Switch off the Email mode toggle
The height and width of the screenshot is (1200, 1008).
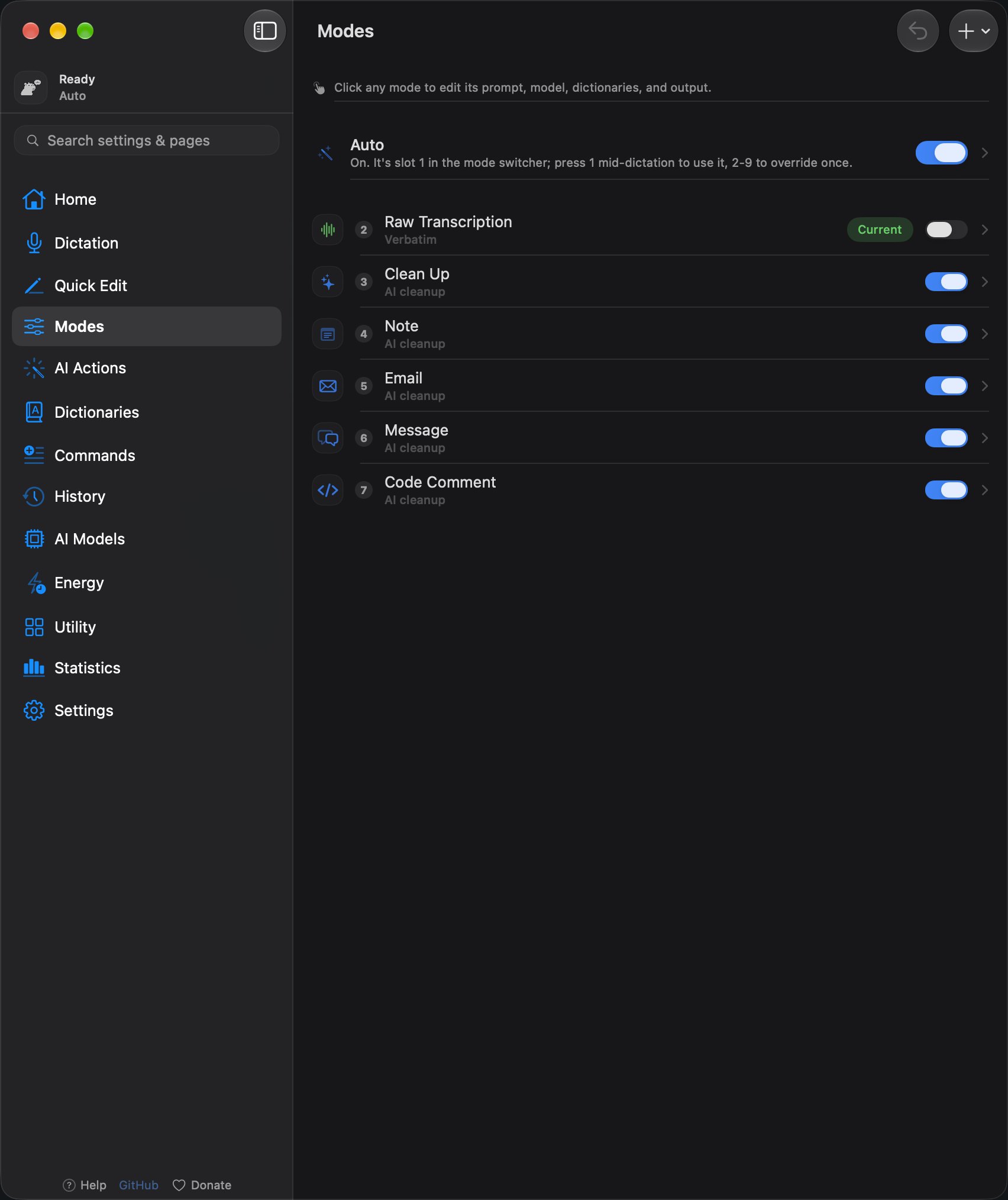[946, 386]
